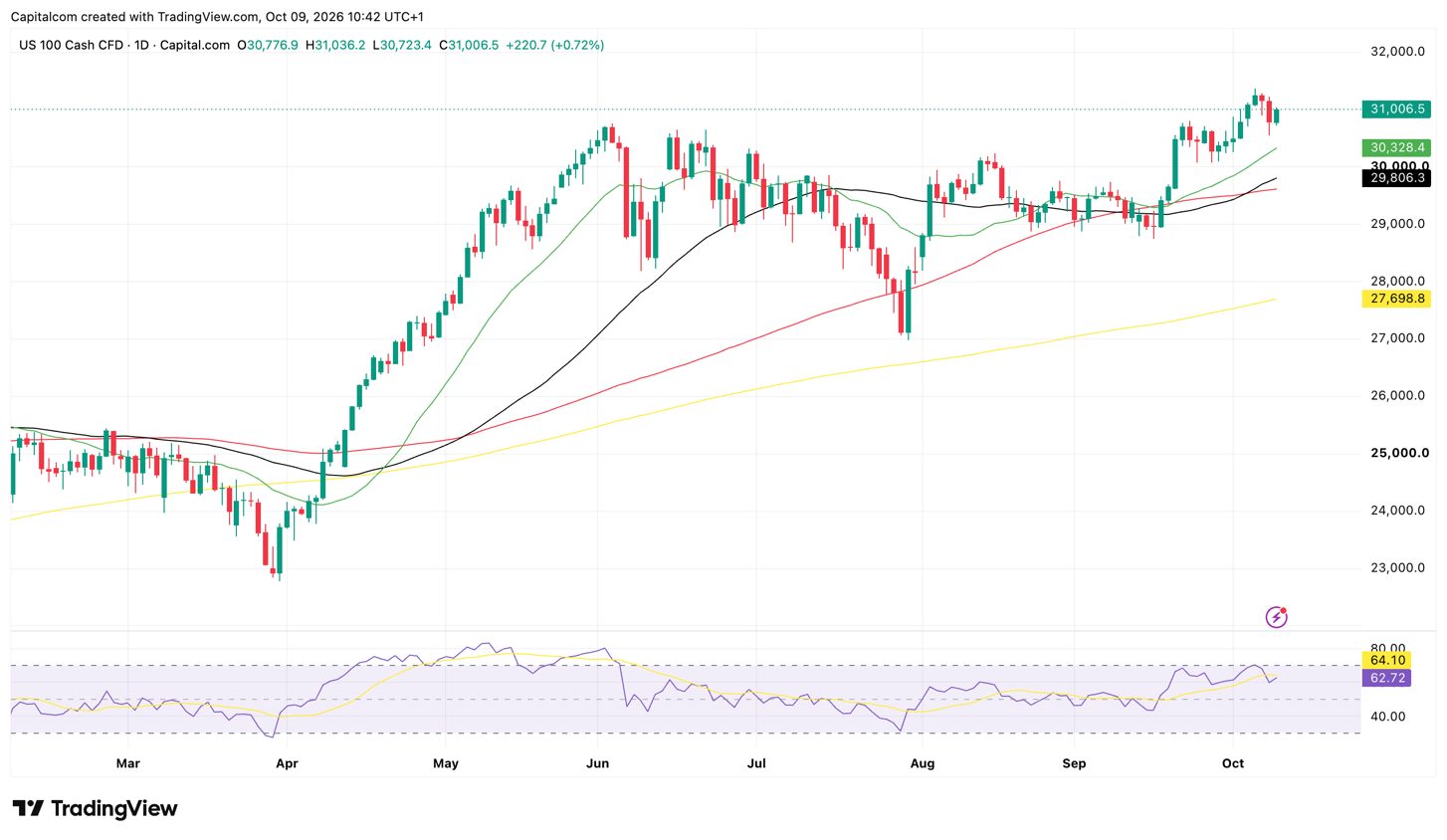Click the 40.00 RSI axis label
The image size is (1447, 840).
[1387, 717]
